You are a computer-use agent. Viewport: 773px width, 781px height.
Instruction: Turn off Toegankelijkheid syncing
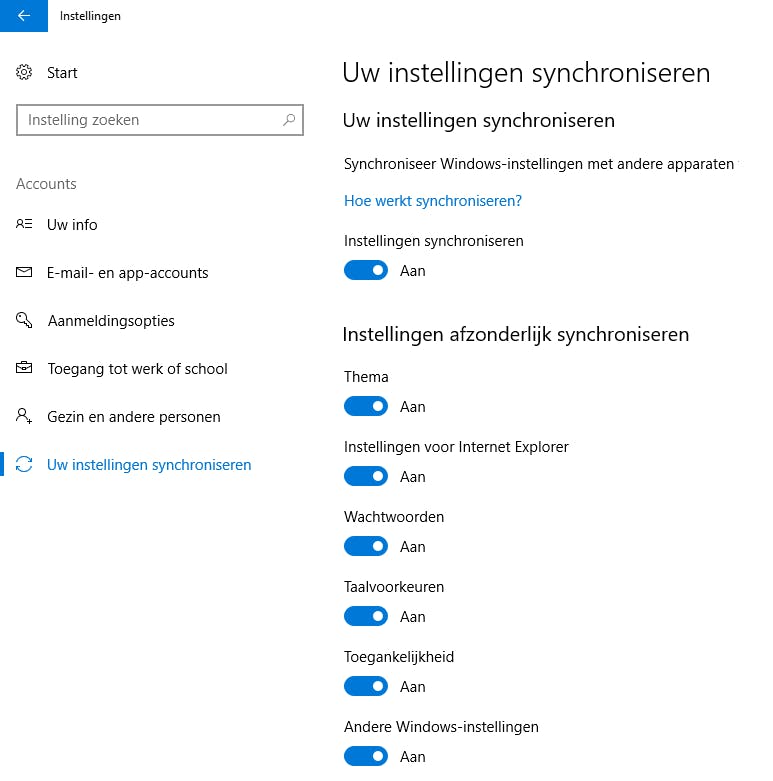[366, 687]
